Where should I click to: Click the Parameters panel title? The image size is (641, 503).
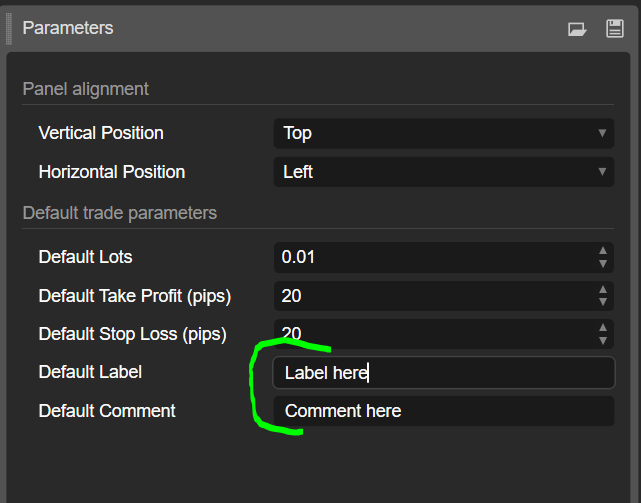point(68,28)
